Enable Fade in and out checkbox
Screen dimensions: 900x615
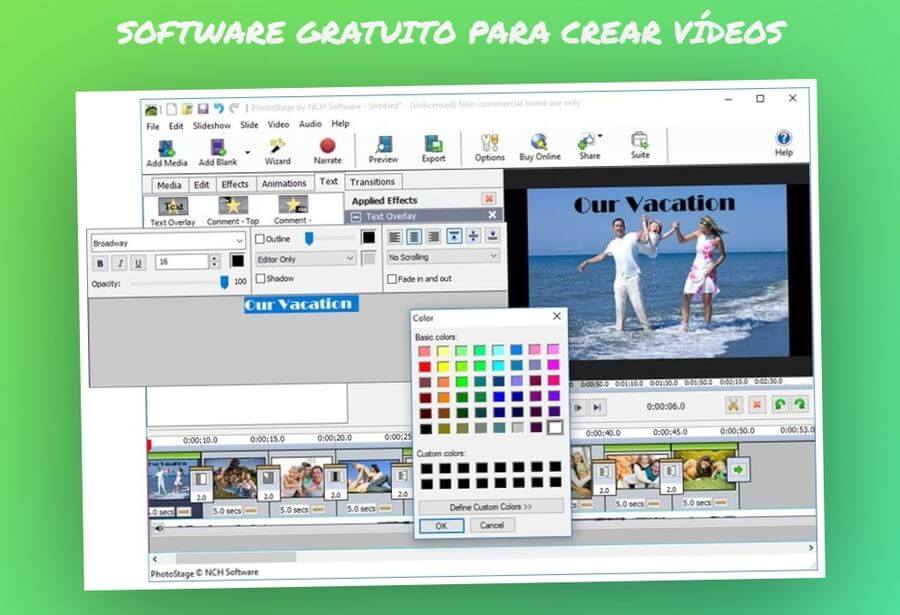tap(392, 279)
